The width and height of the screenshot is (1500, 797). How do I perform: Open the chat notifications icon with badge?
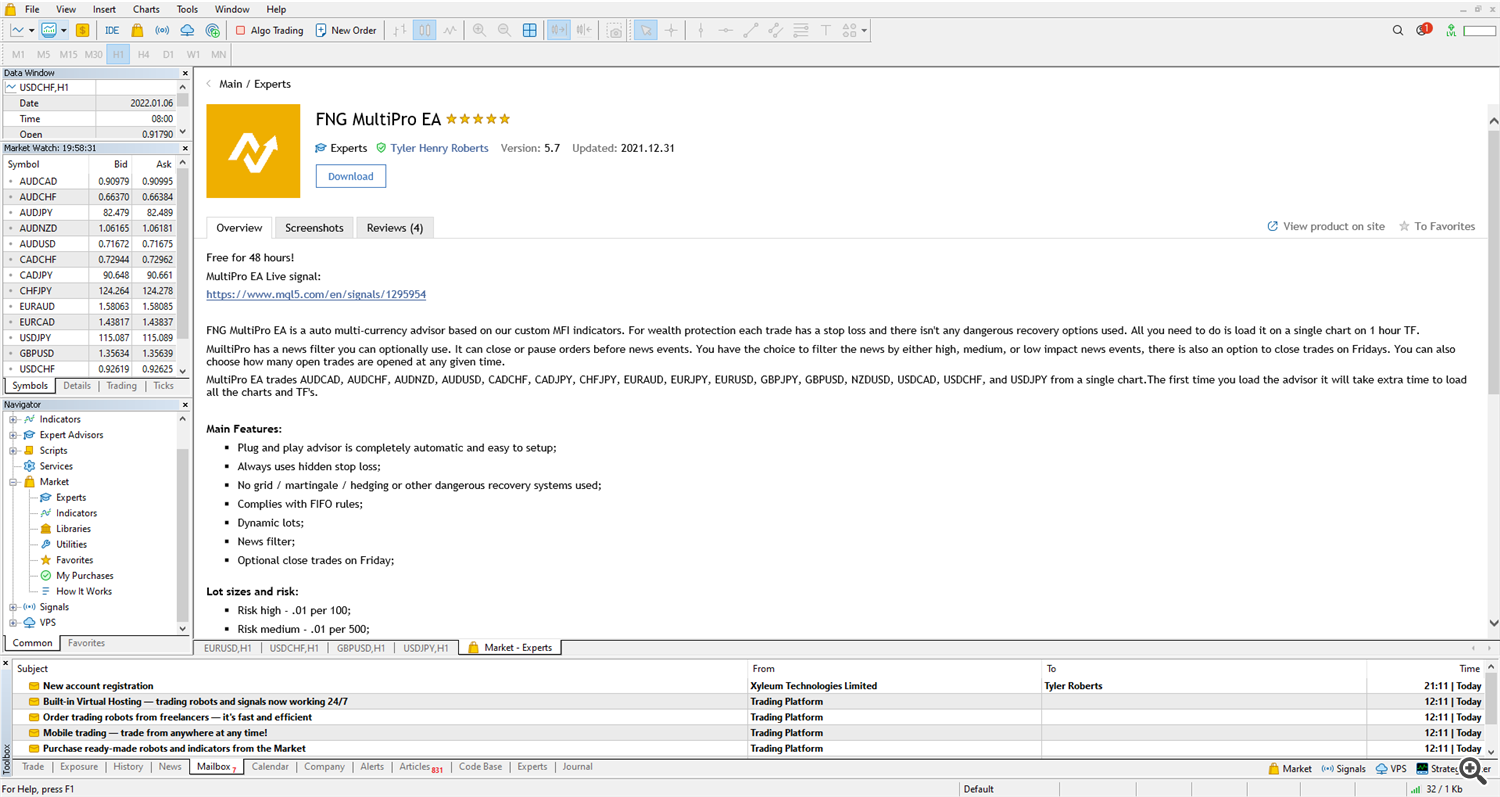(1423, 30)
